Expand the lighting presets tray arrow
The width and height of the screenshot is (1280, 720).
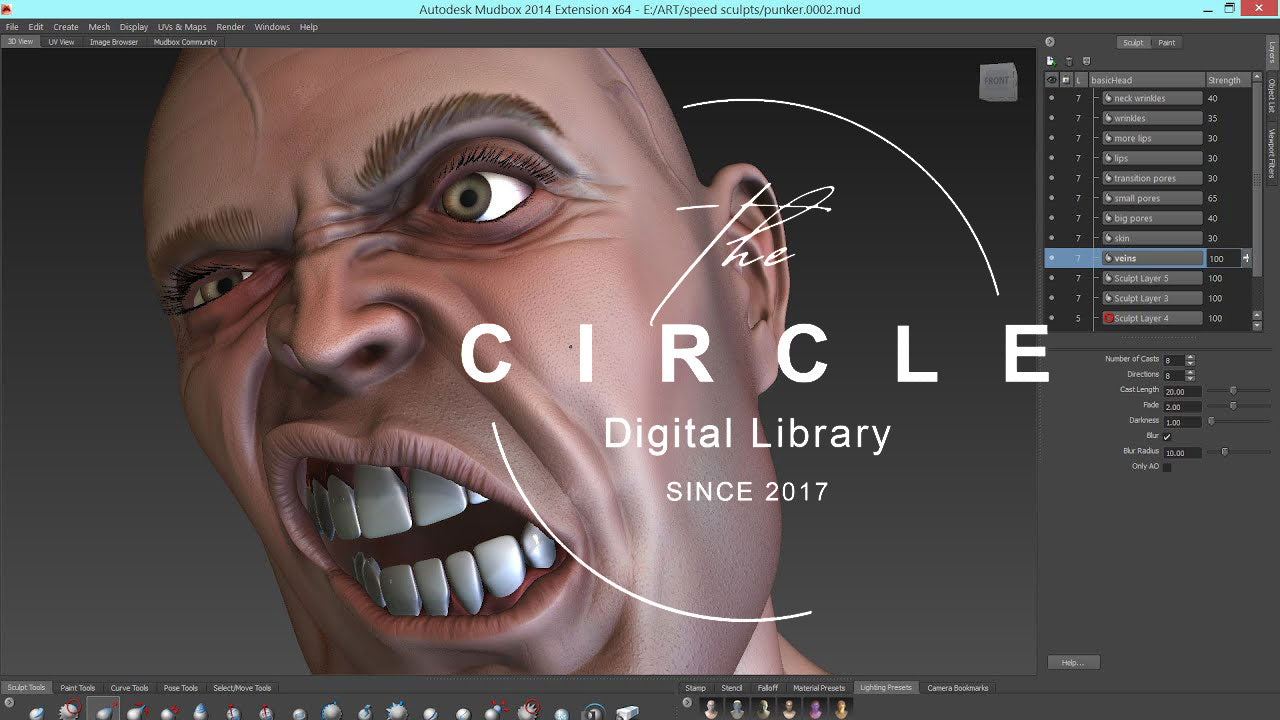click(x=686, y=704)
